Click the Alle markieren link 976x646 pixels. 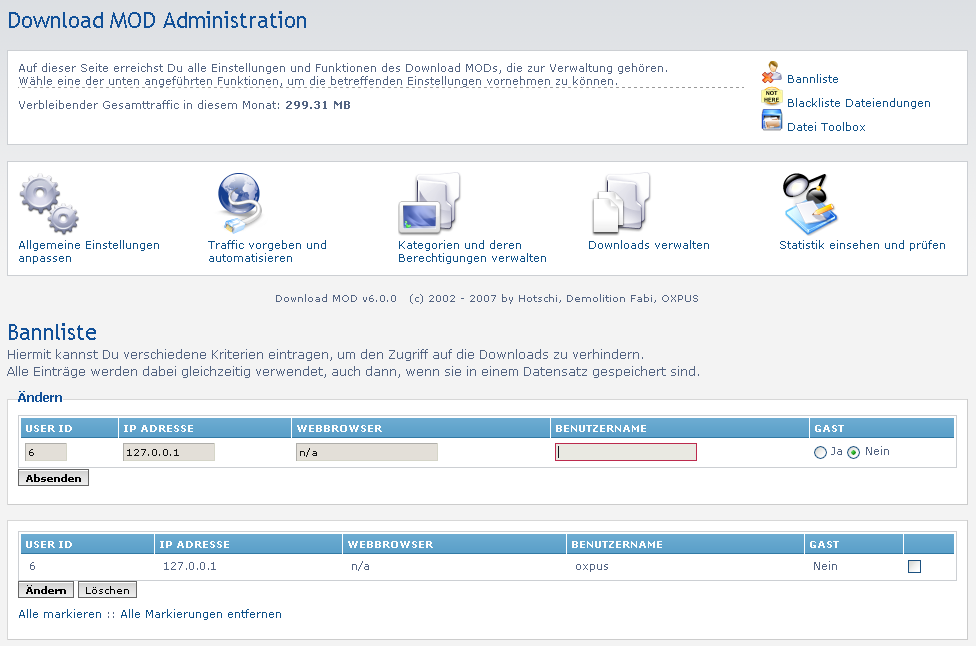point(60,614)
